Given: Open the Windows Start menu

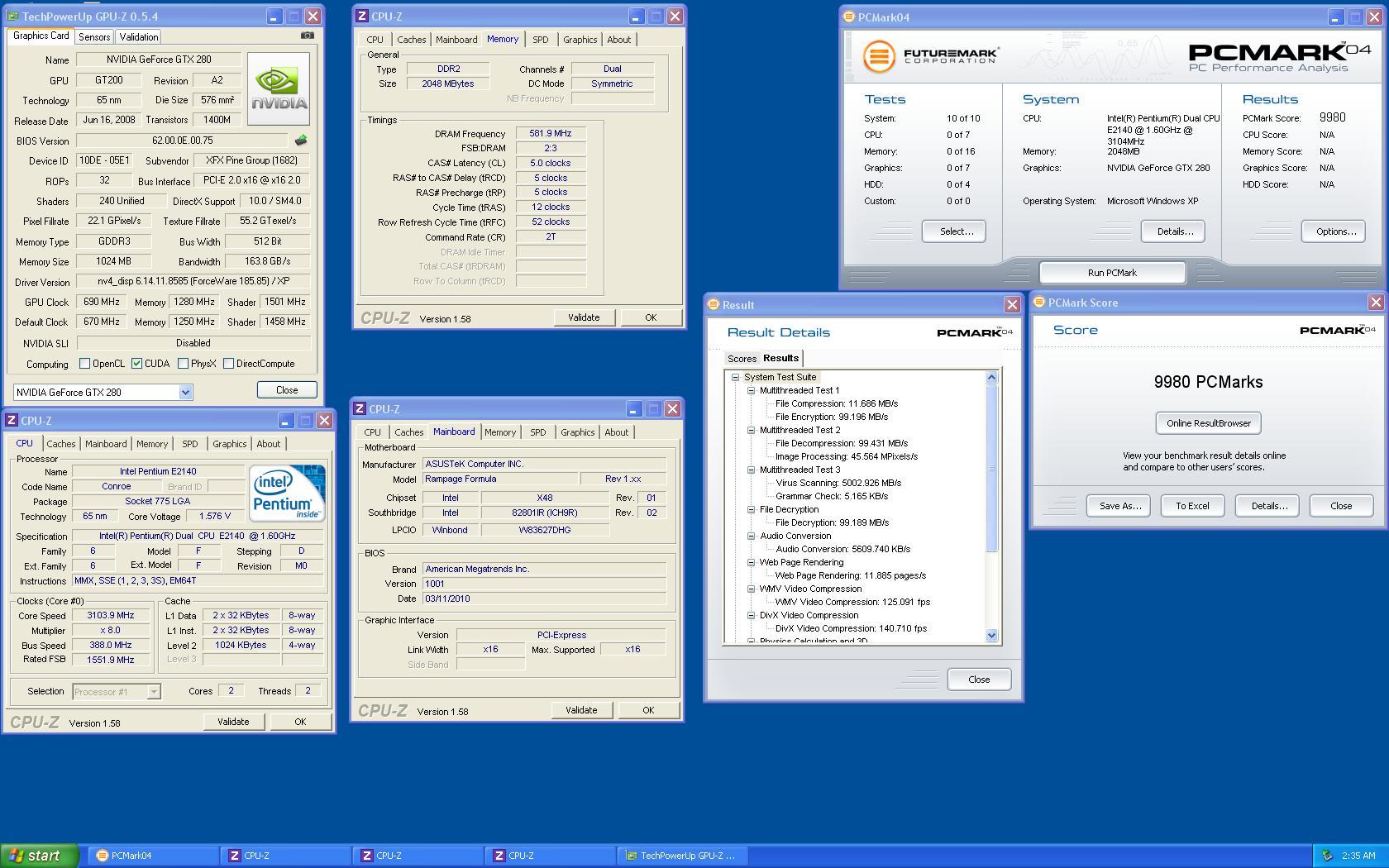Looking at the screenshot, I should coord(39,856).
